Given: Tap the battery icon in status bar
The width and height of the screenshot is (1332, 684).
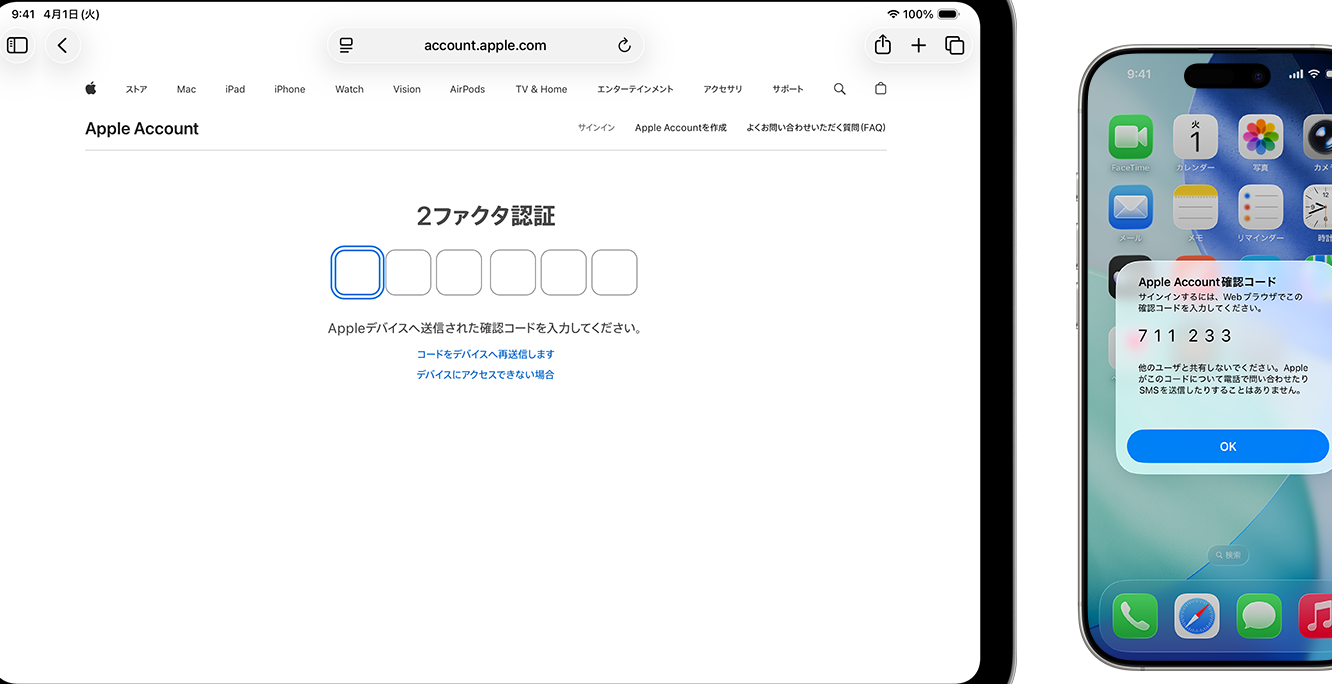Looking at the screenshot, I should [x=947, y=14].
